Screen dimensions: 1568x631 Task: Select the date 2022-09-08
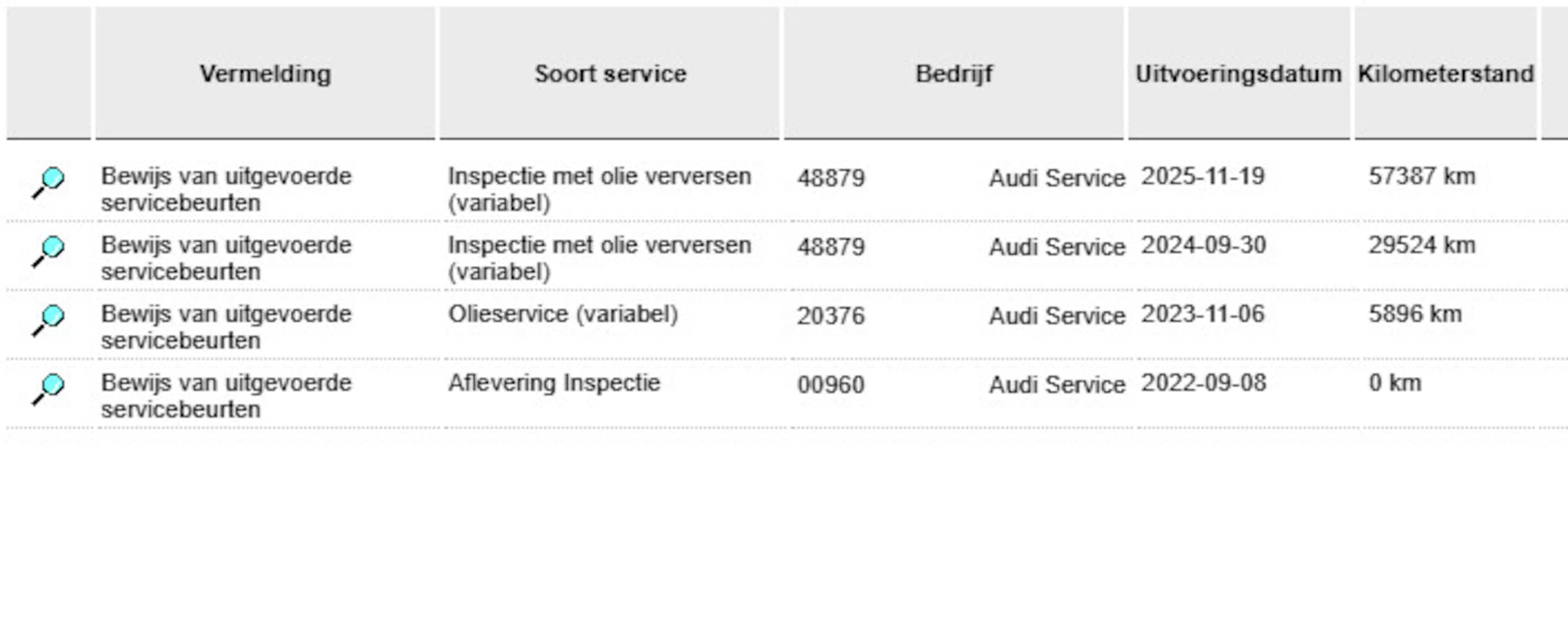click(x=1203, y=383)
